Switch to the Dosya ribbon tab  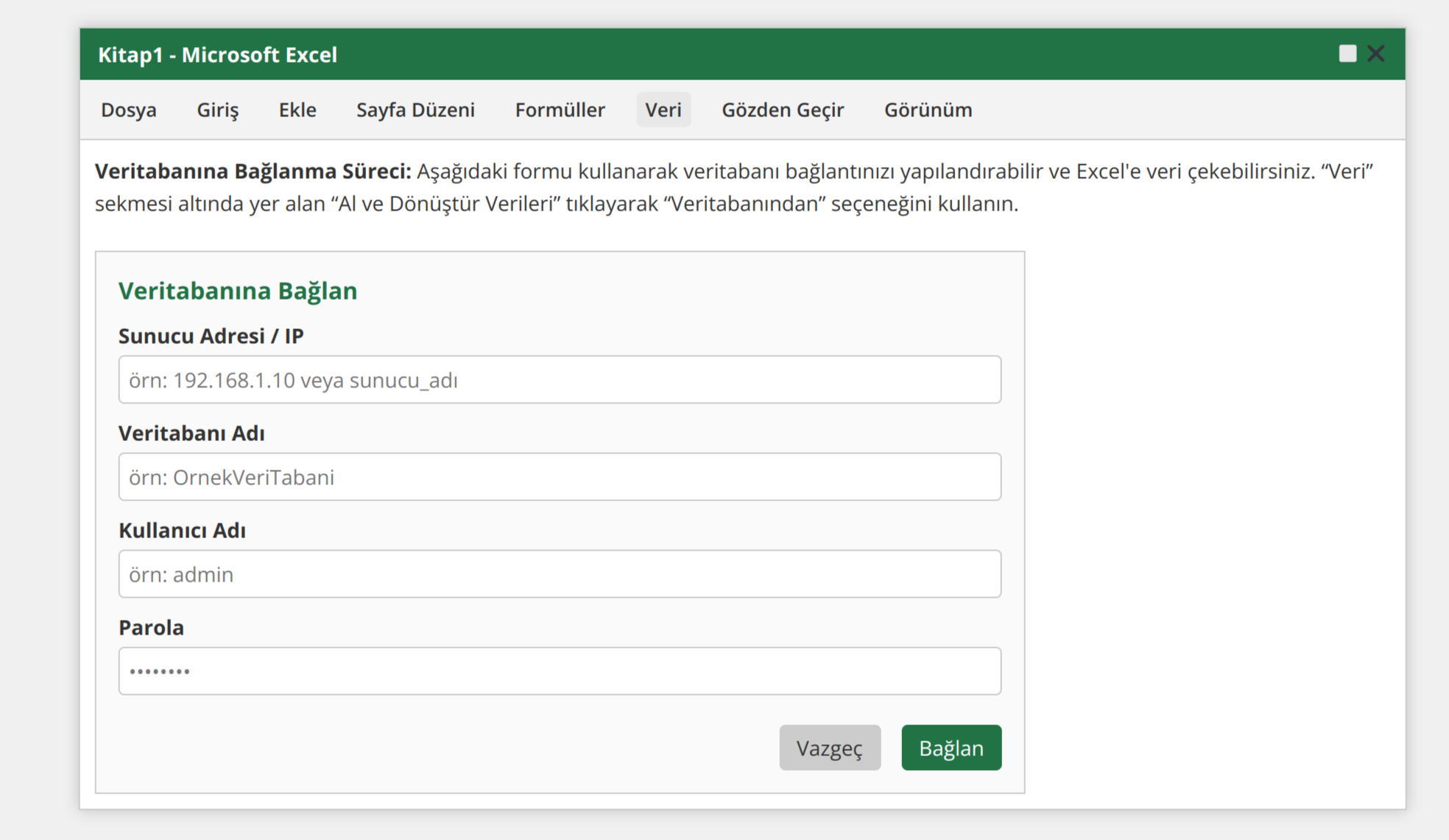point(129,109)
